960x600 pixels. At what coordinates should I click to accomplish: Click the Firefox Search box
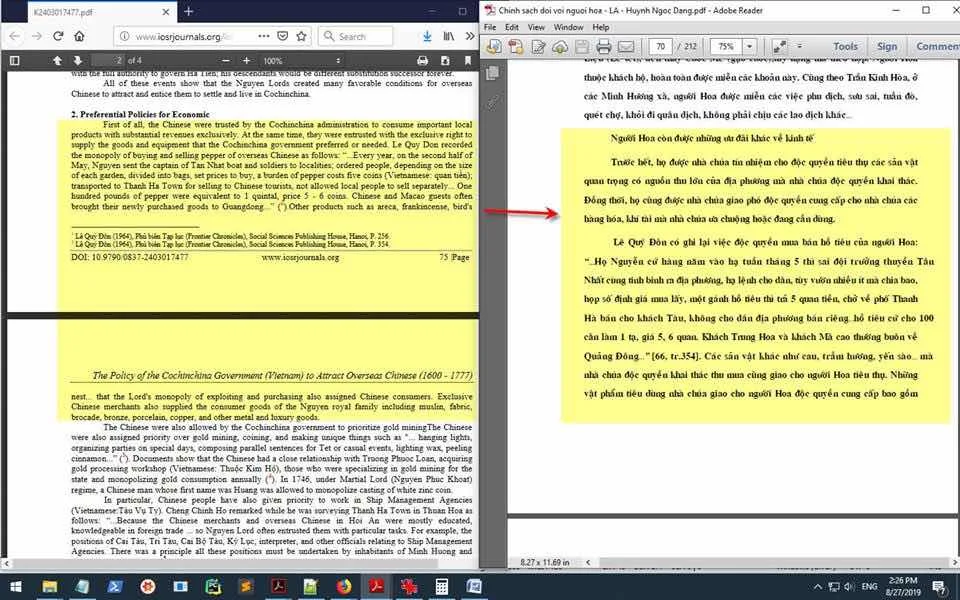coord(356,36)
